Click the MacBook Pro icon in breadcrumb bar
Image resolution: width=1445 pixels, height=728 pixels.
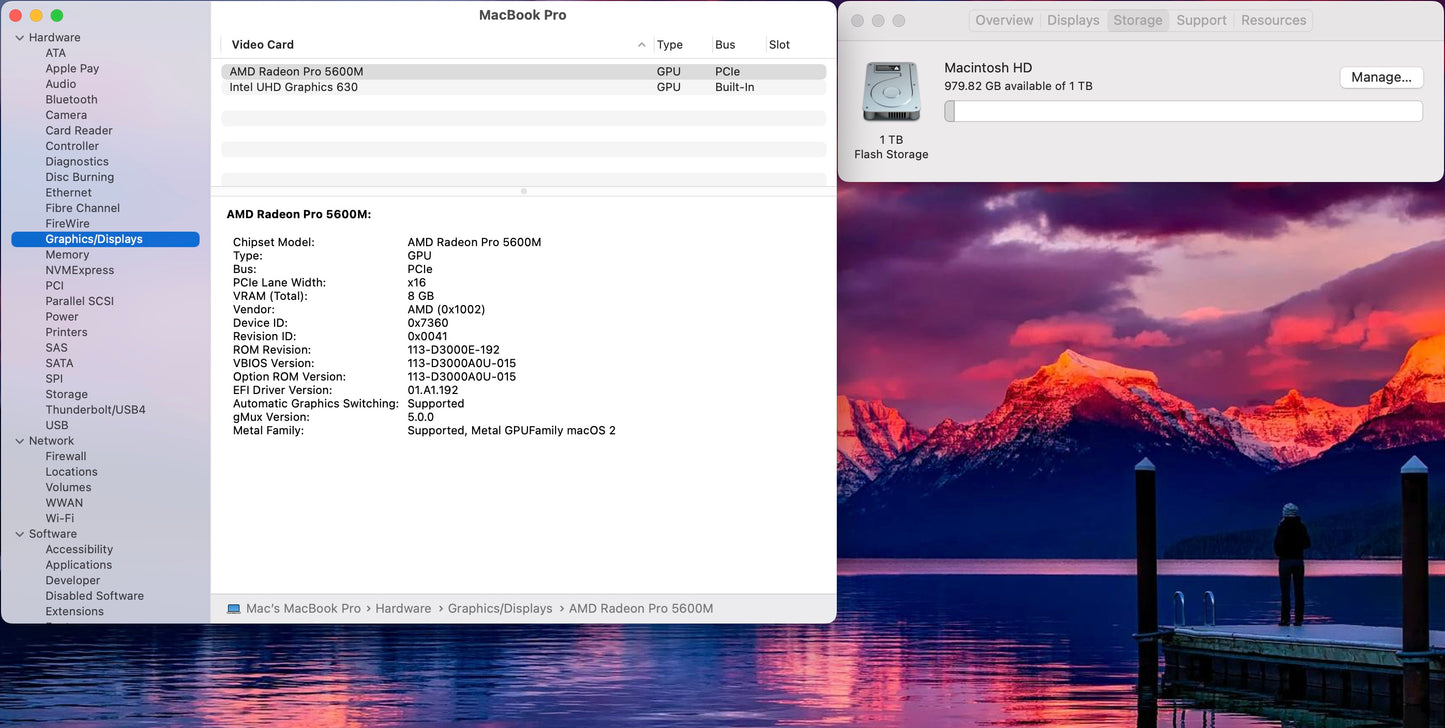click(233, 608)
